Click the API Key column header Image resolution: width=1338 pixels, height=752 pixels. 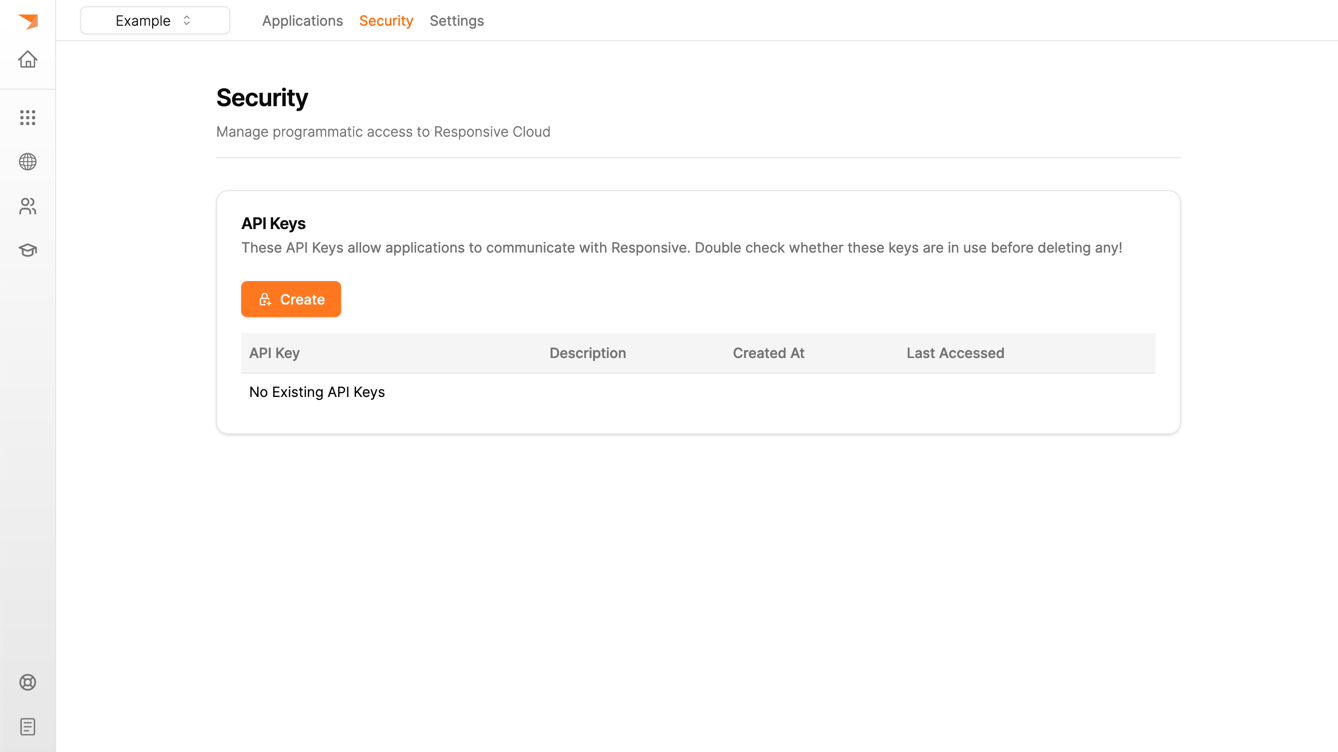pos(274,353)
